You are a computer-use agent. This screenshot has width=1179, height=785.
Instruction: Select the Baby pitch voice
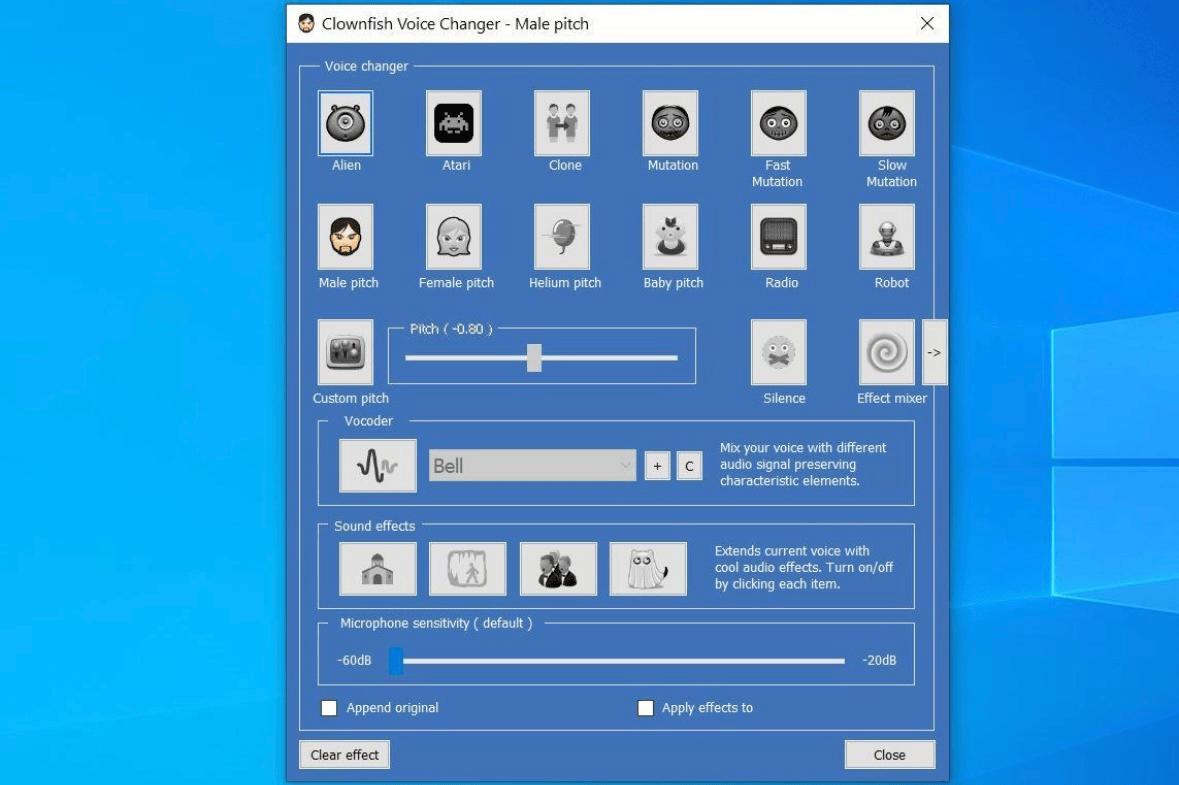pyautogui.click(x=670, y=237)
